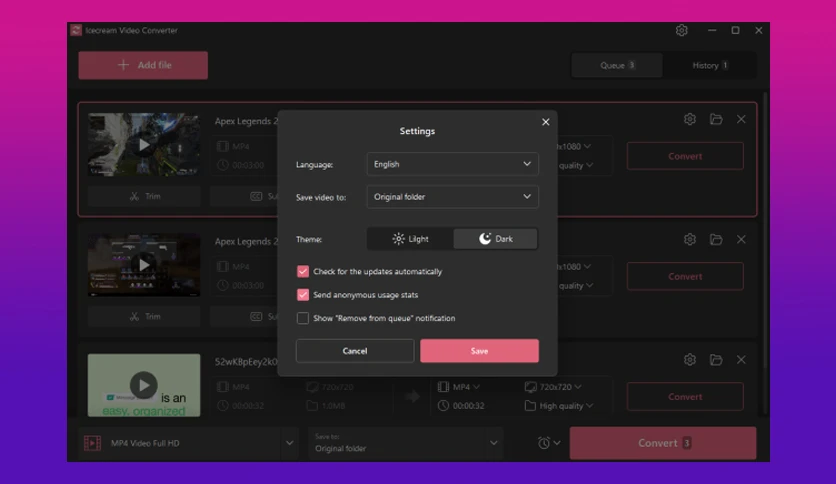Select the Light theme option
This screenshot has height=484, width=836.
click(410, 239)
